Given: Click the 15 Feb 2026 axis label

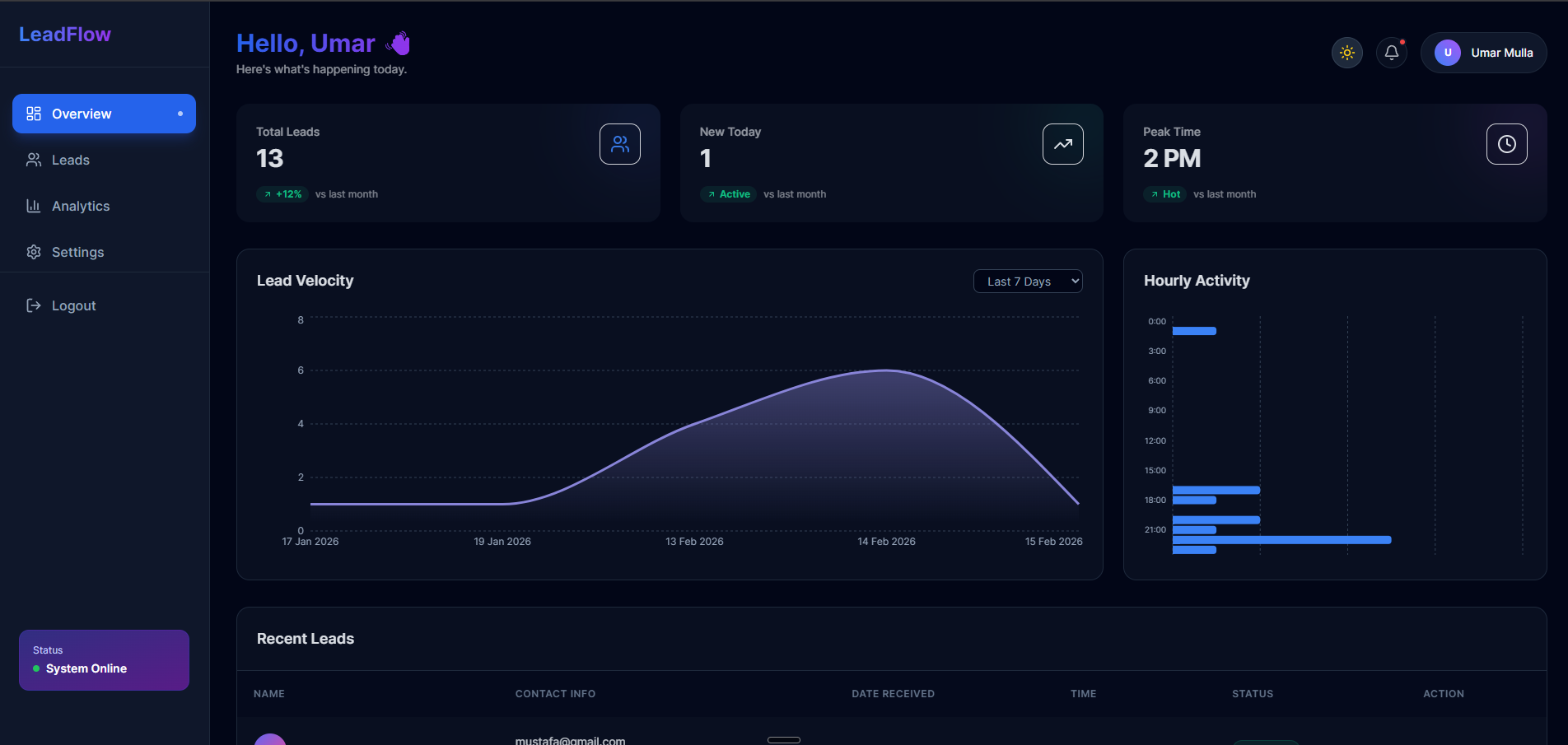Looking at the screenshot, I should click(1054, 542).
